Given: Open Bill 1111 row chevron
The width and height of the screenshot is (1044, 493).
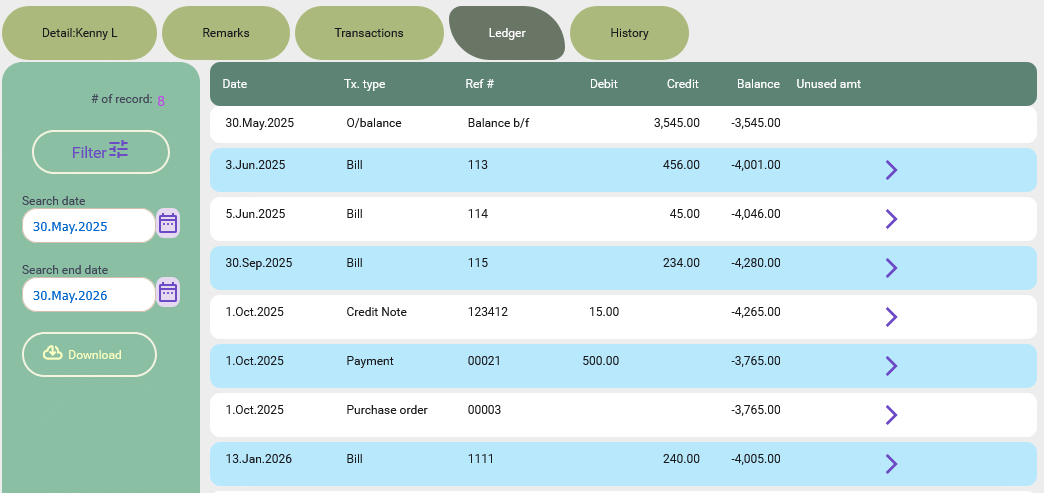Looking at the screenshot, I should click(892, 464).
